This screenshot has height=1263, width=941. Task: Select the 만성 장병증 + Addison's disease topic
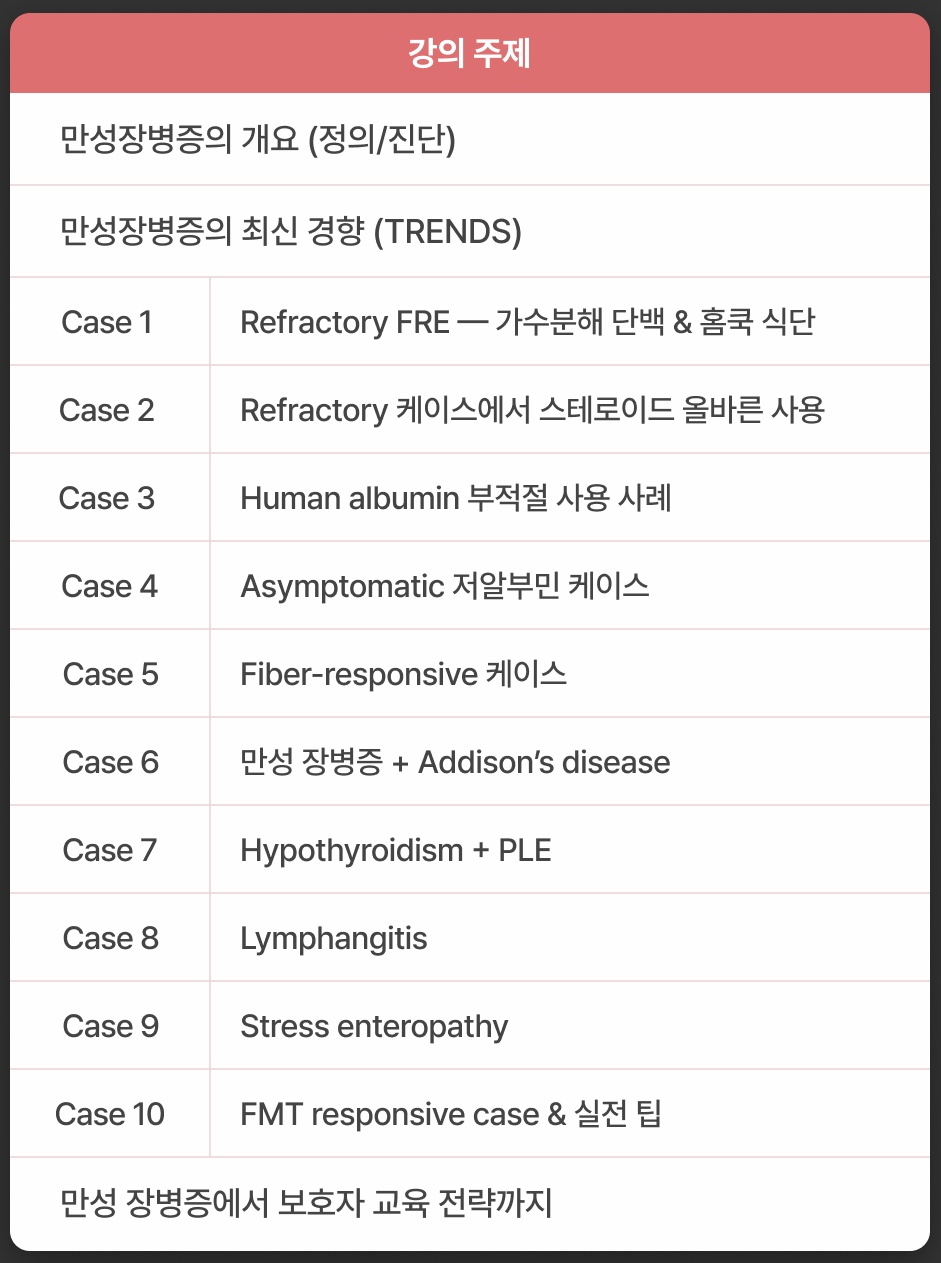(x=455, y=762)
